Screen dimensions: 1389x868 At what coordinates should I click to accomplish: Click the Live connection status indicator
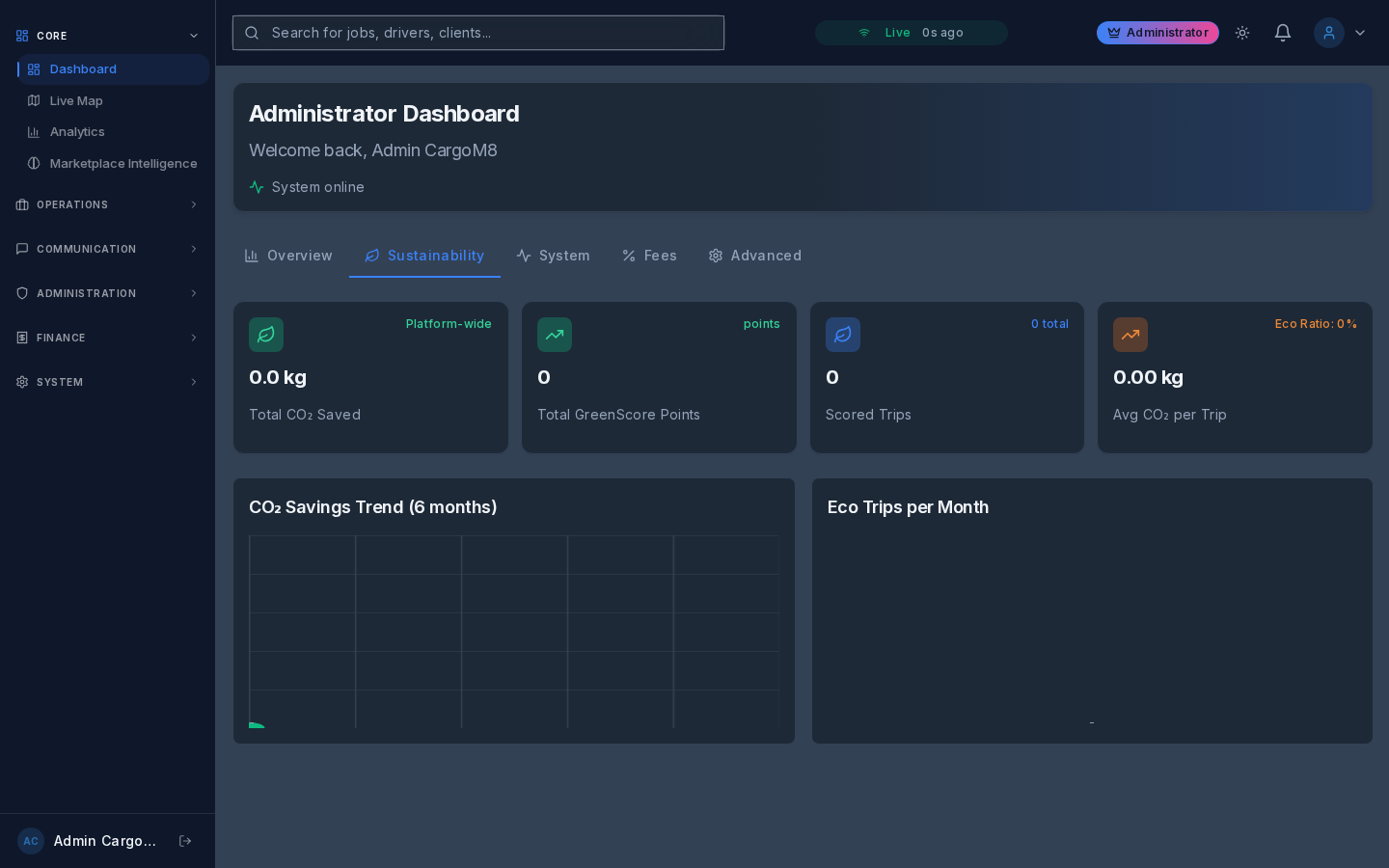tap(911, 33)
